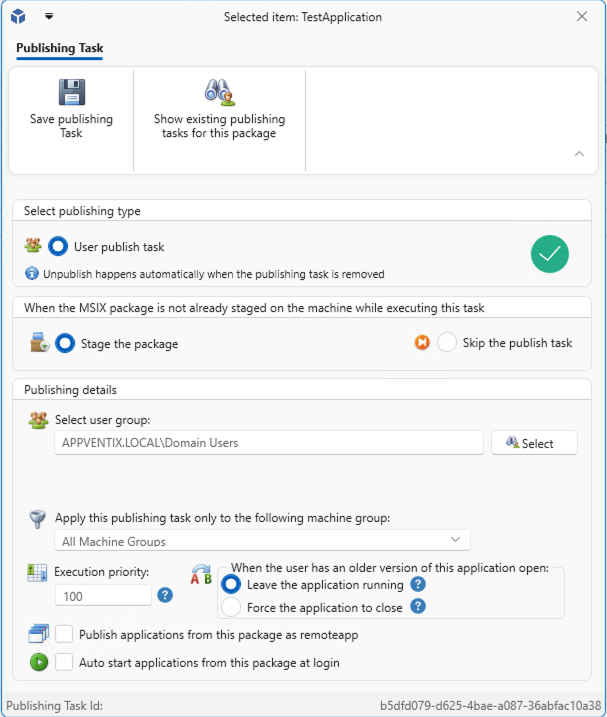Enable Auto start applications at login checkbox
The width and height of the screenshot is (607, 717).
64,662
